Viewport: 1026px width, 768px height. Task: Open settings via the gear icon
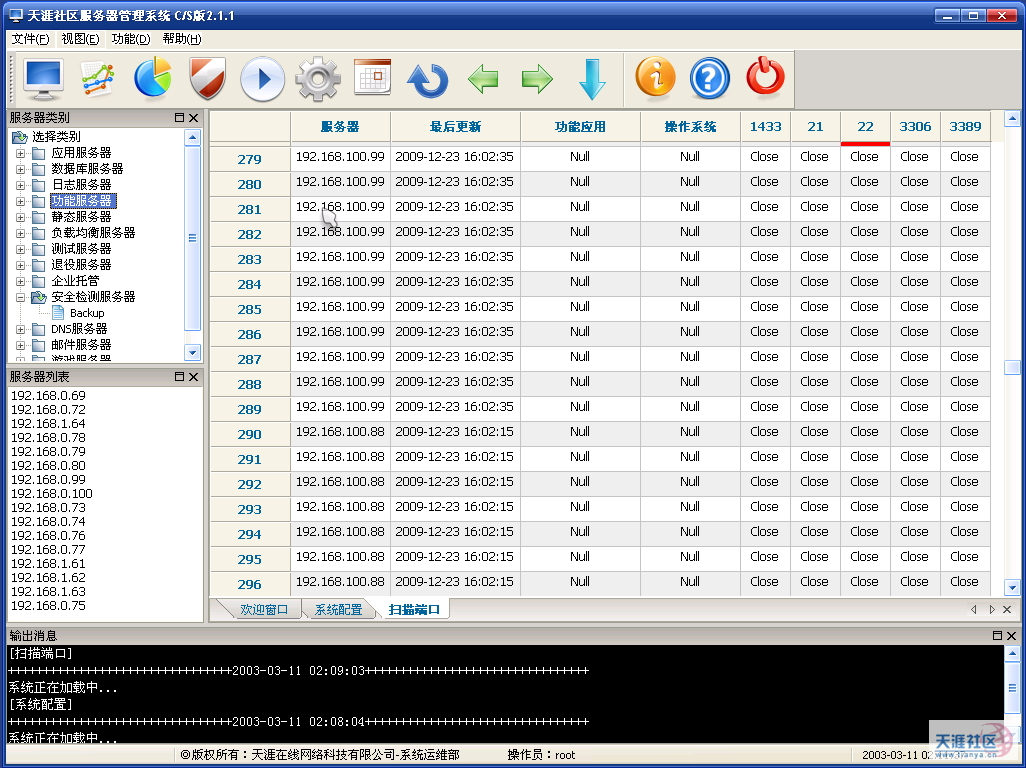tap(318, 78)
